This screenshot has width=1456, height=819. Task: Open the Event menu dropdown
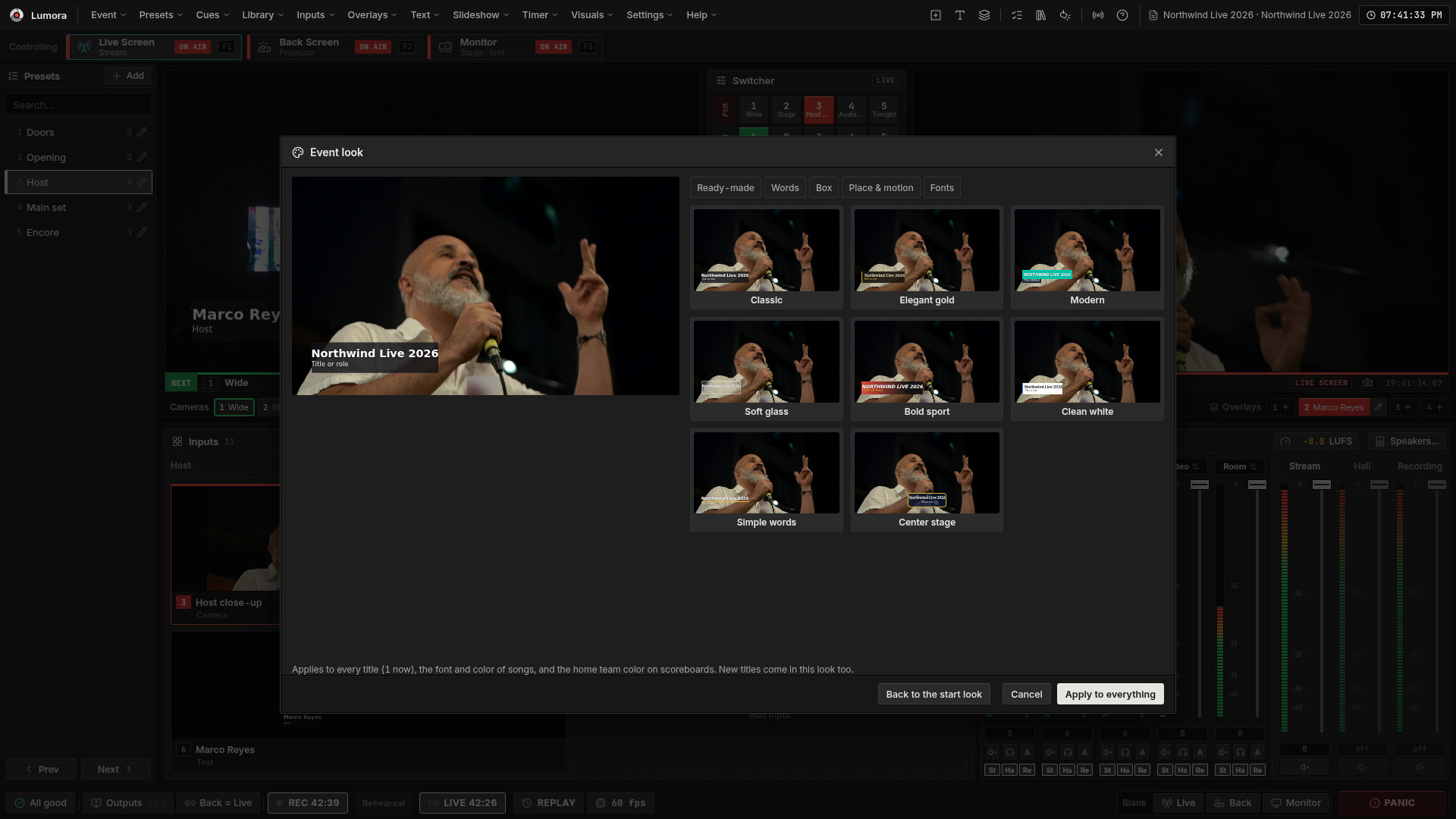coord(108,15)
